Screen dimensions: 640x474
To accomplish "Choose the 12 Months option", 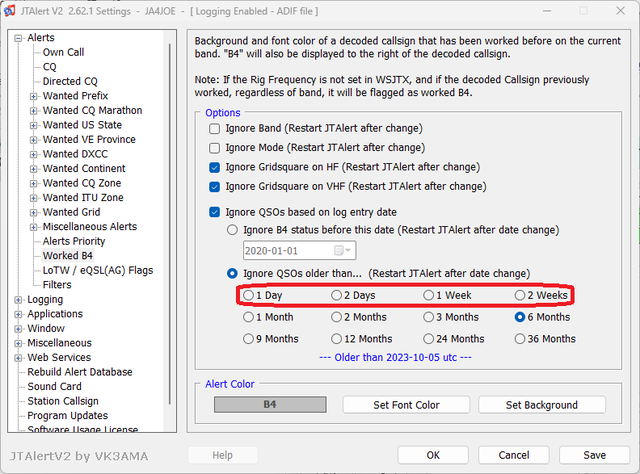I will (336, 338).
